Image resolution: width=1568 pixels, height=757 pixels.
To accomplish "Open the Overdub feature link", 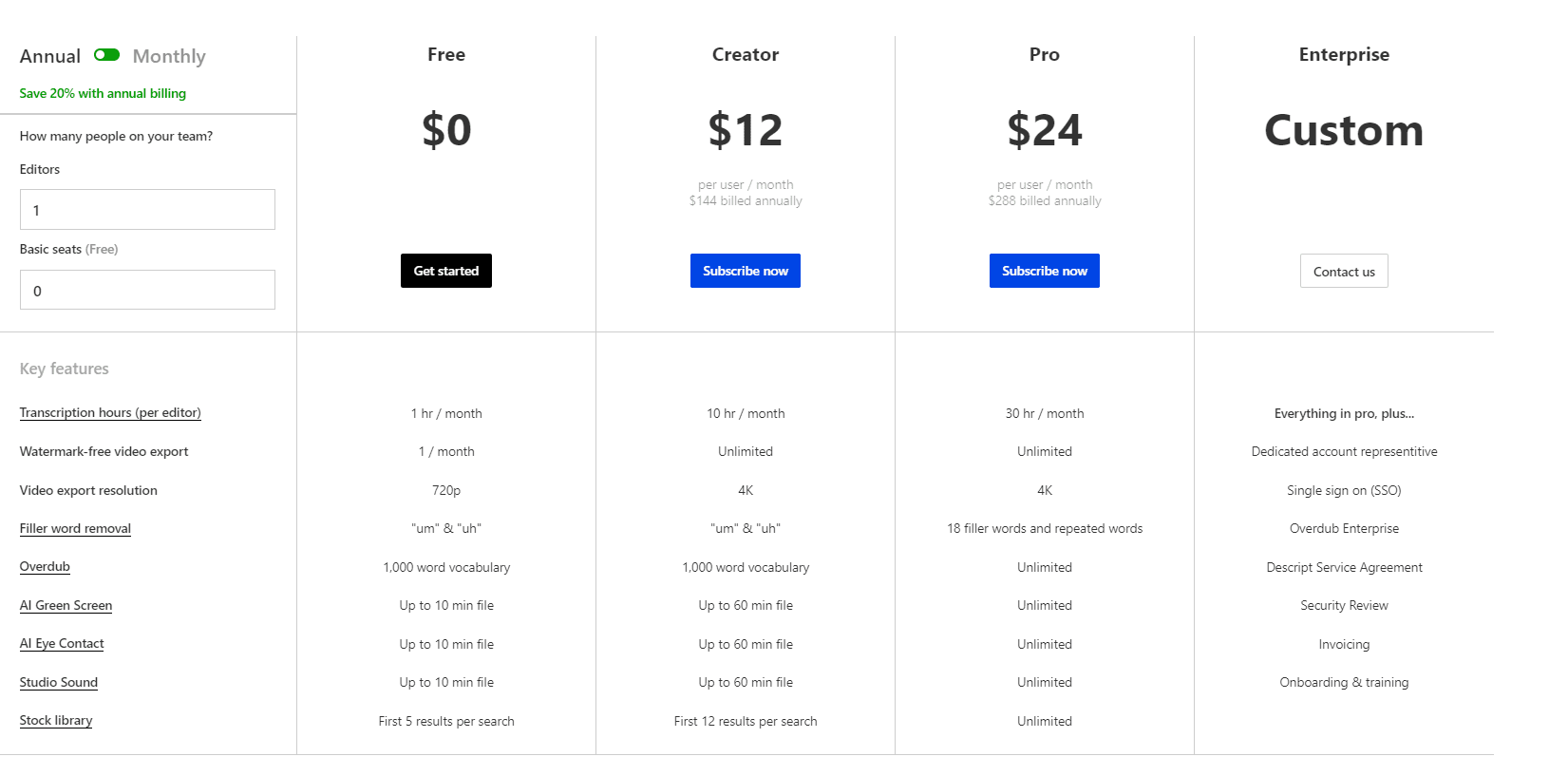I will coord(44,566).
